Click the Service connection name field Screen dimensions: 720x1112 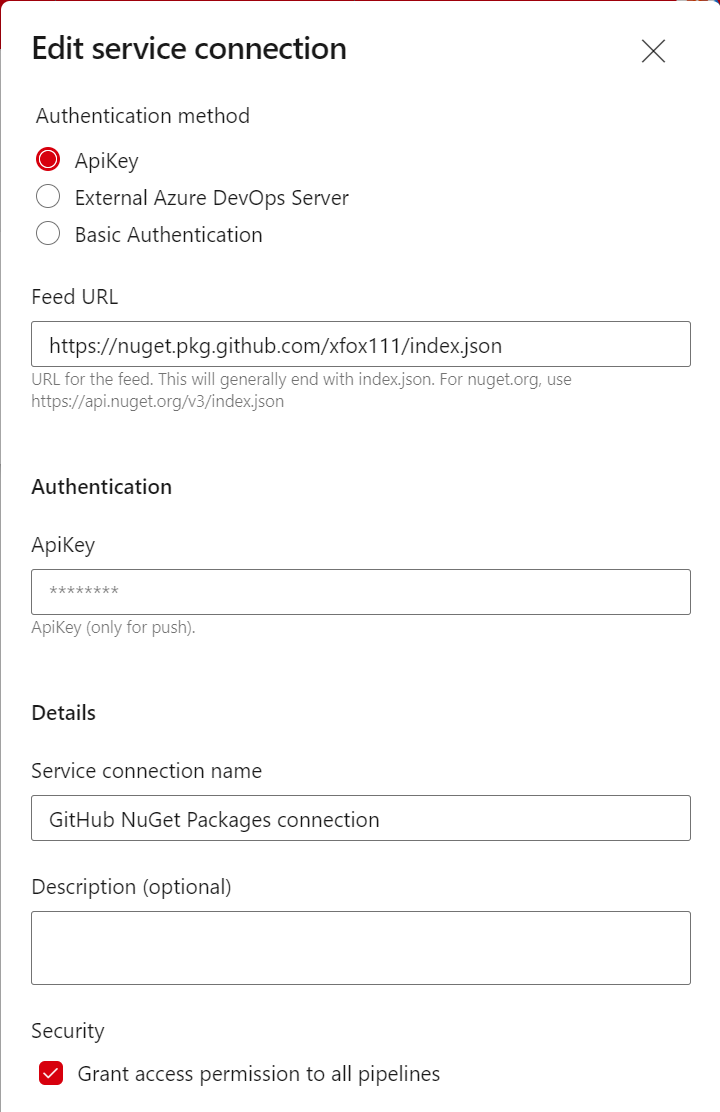click(360, 817)
